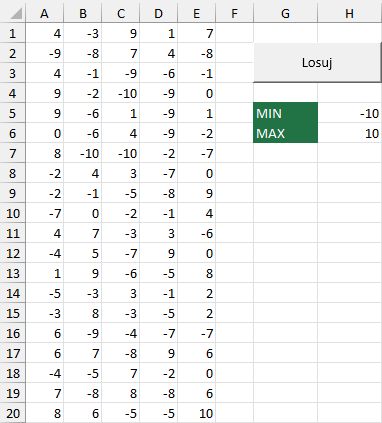Click the green MAX label cell
The height and width of the screenshot is (423, 382).
click(286, 133)
